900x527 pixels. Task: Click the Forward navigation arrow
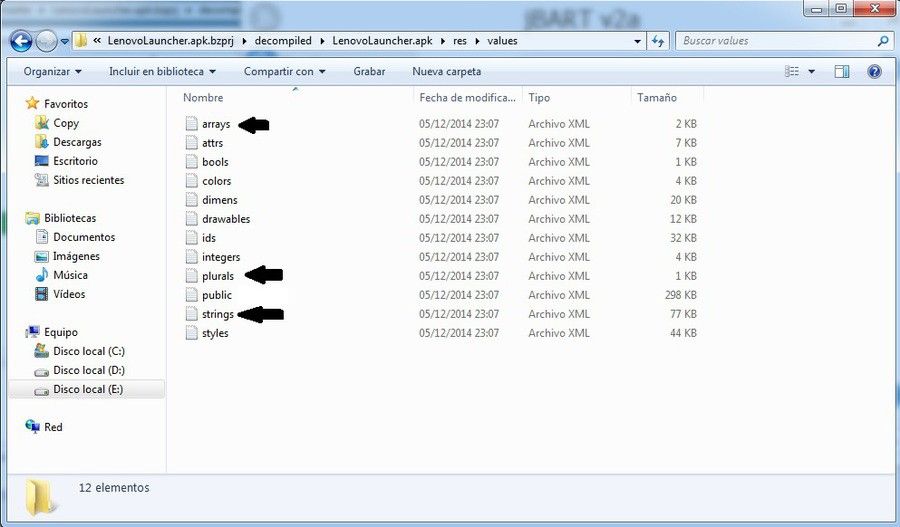(x=46, y=41)
